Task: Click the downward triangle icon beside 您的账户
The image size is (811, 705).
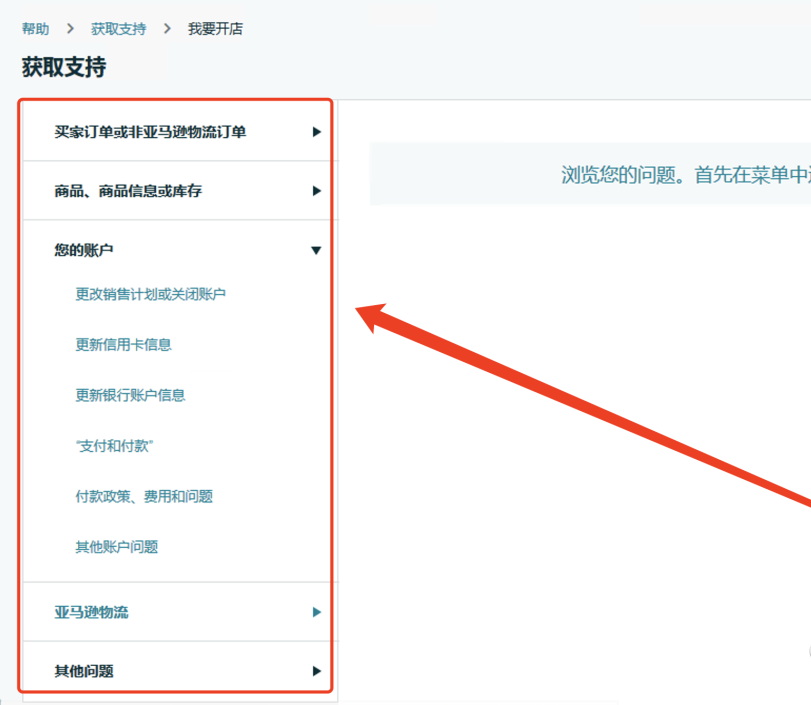Action: 317,250
